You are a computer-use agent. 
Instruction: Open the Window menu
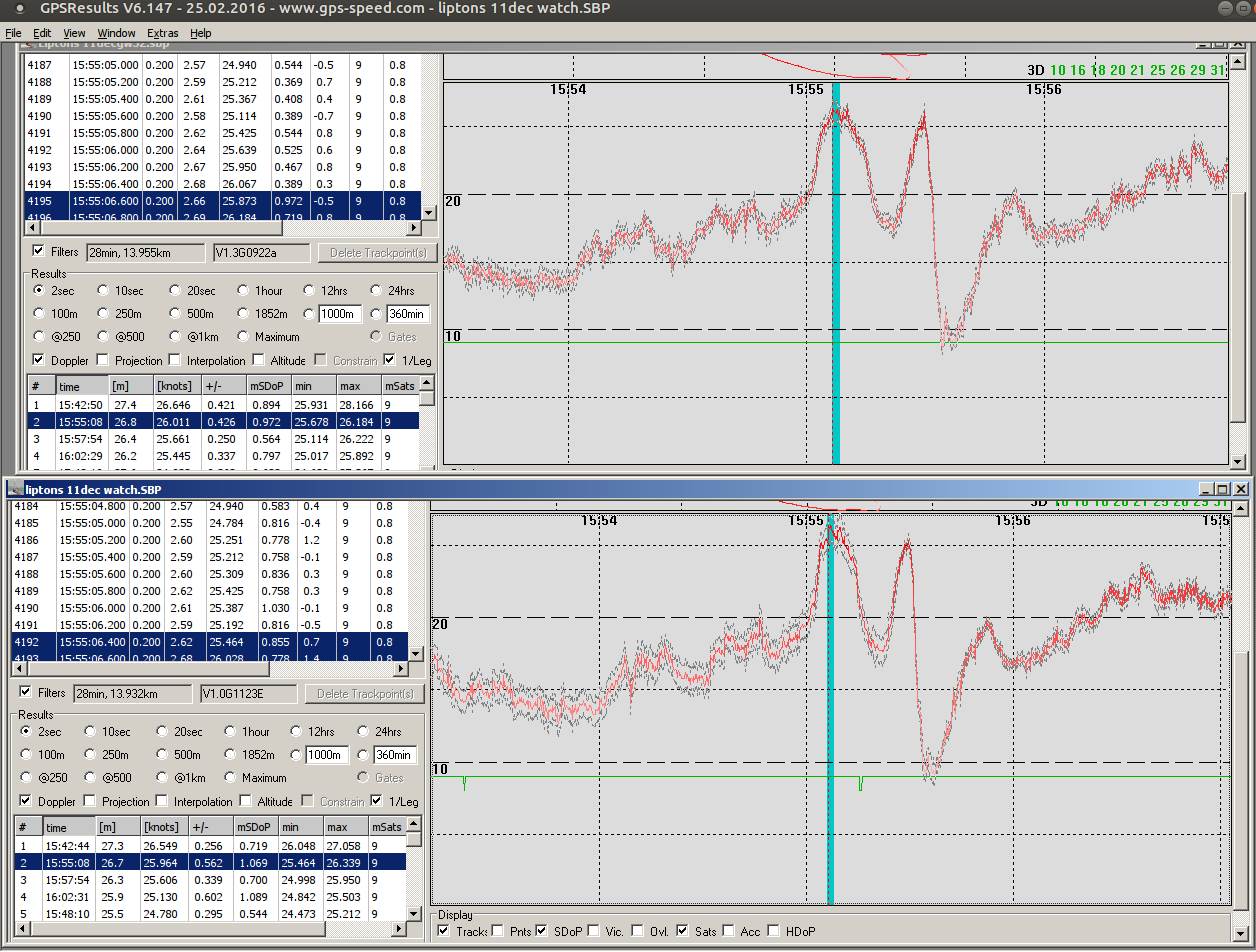(x=116, y=33)
